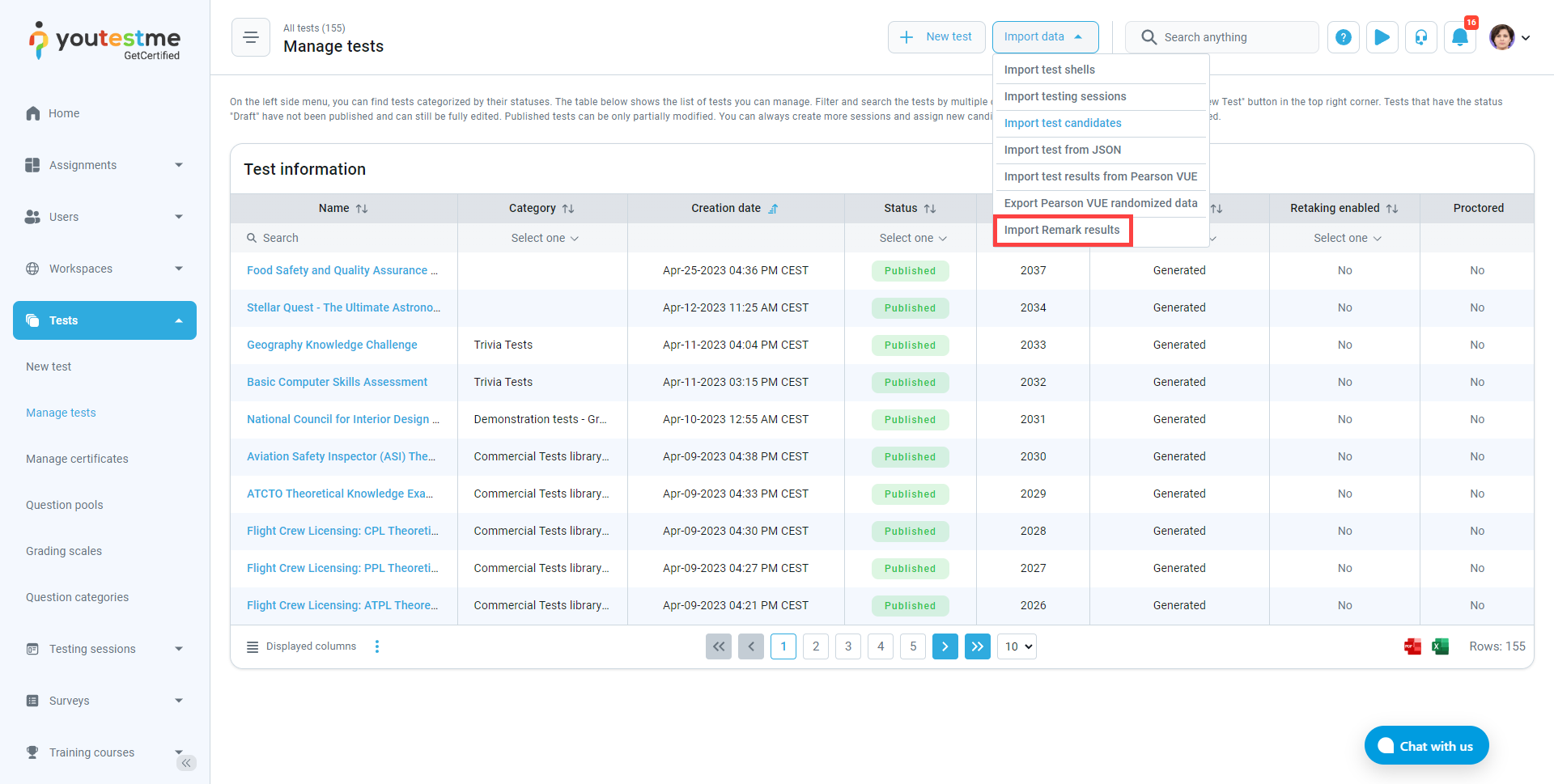Click the New test button
The height and width of the screenshot is (784, 1554).
[936, 37]
